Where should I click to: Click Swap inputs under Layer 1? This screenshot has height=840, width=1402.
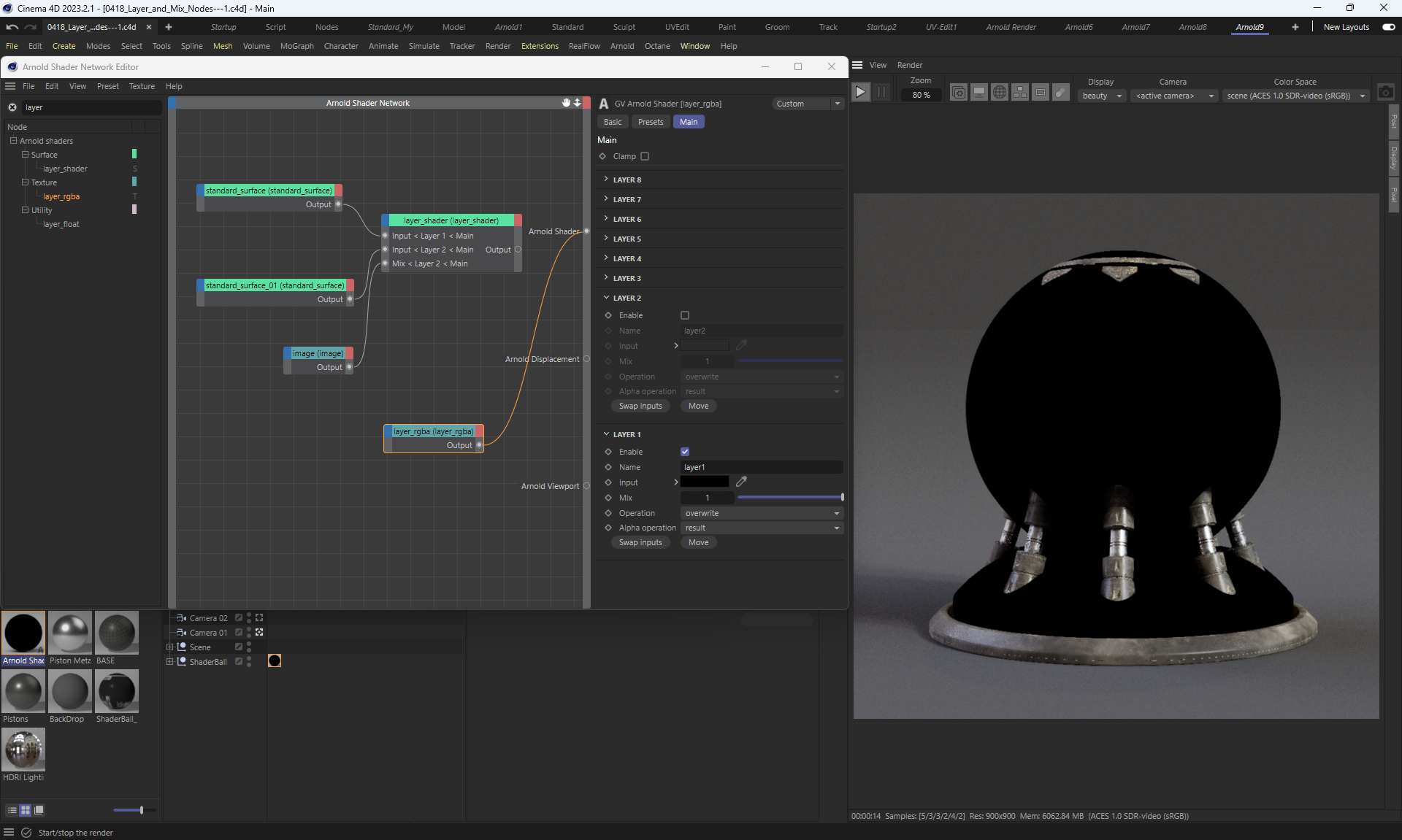click(x=640, y=542)
